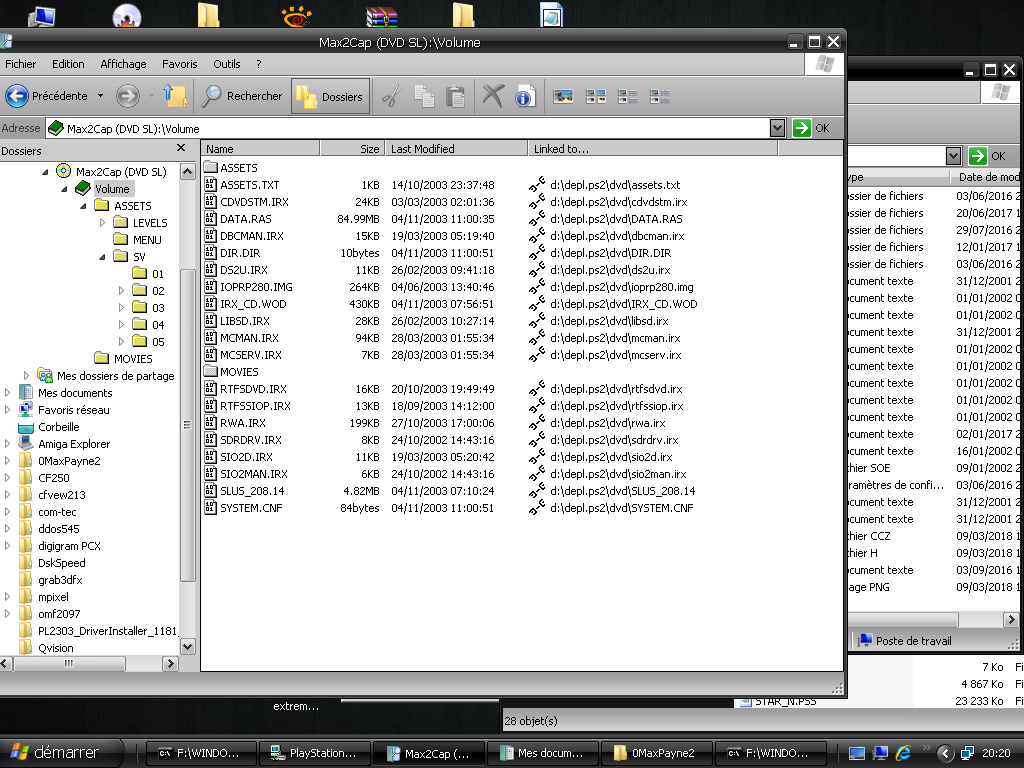Collapse the ASSETS tree node
This screenshot has height=768, width=1024.
(x=83, y=206)
